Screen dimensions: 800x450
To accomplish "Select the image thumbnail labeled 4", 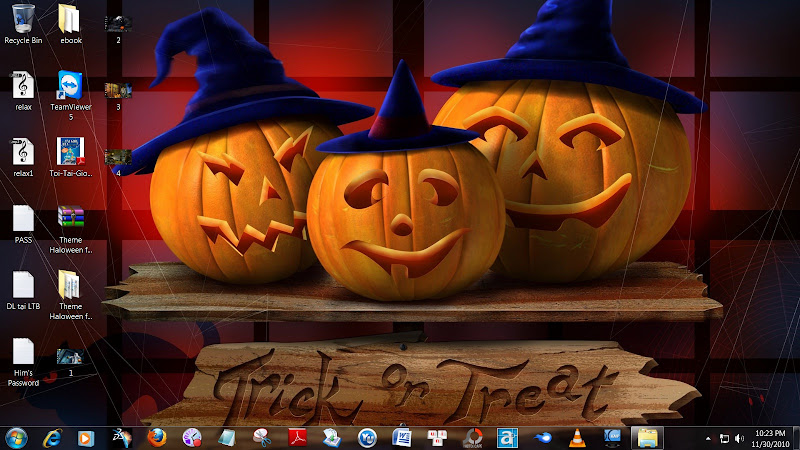I will click(118, 157).
